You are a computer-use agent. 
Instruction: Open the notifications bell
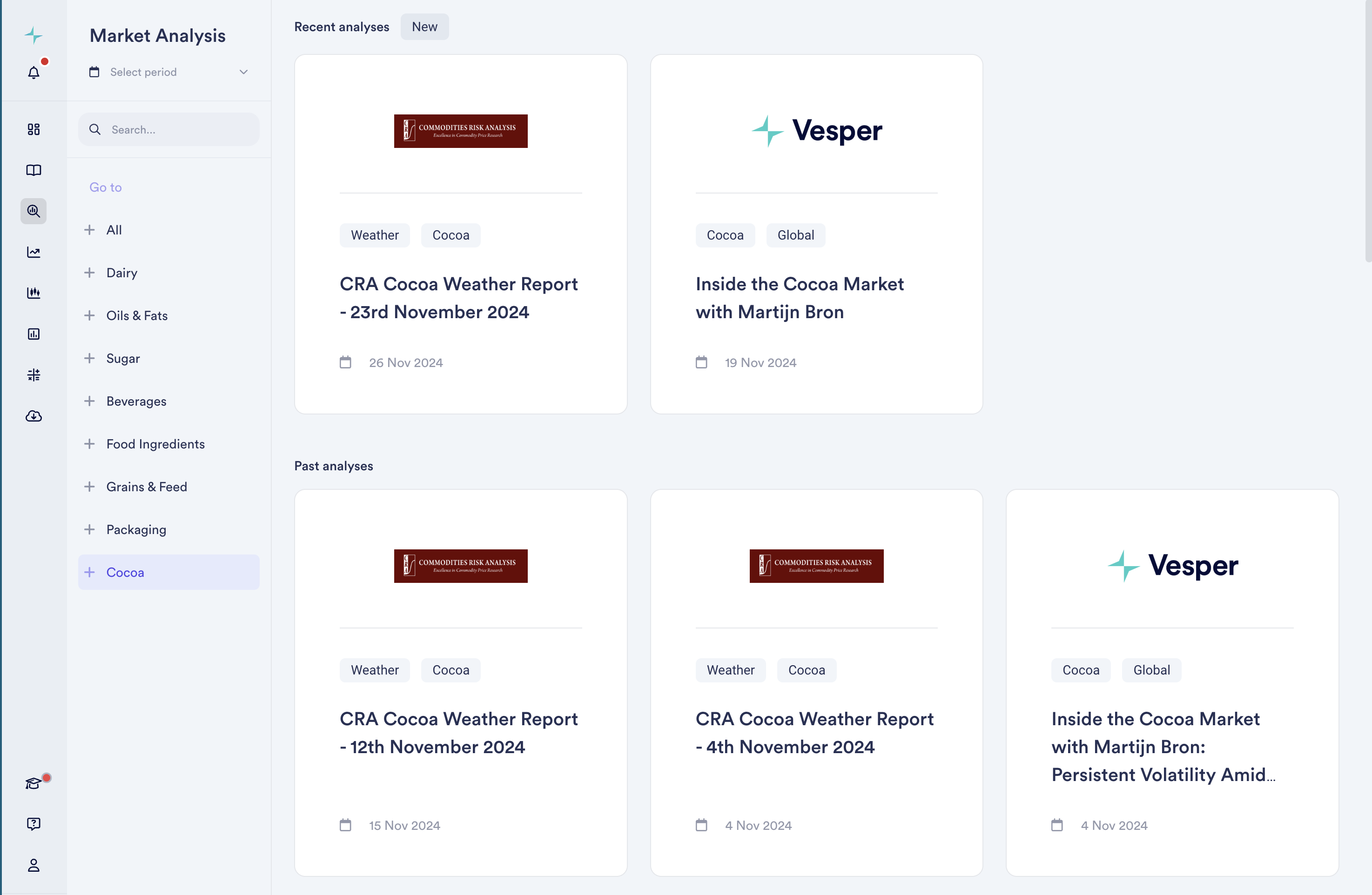(34, 73)
